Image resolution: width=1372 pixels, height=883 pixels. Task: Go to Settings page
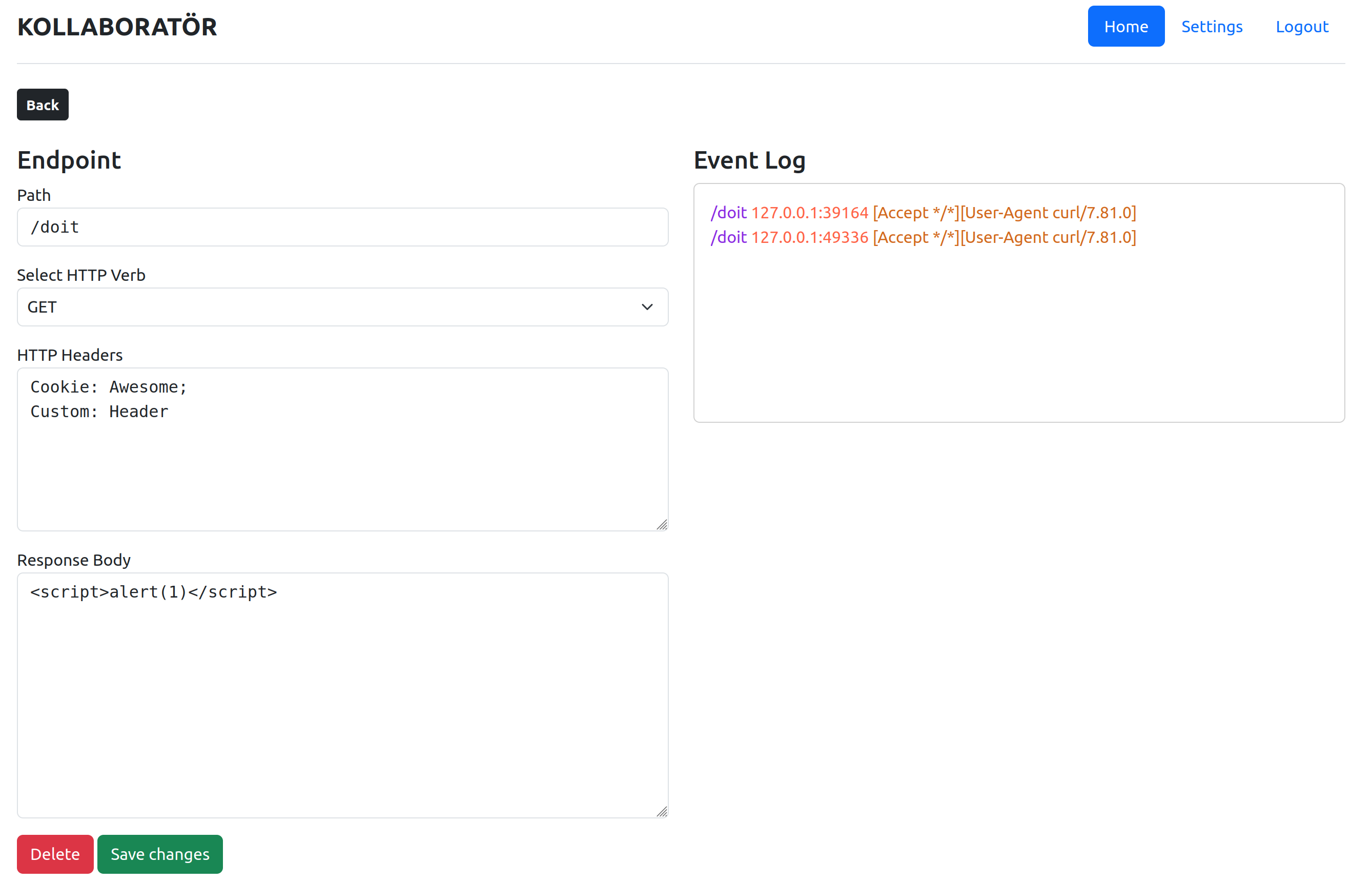[1211, 26]
